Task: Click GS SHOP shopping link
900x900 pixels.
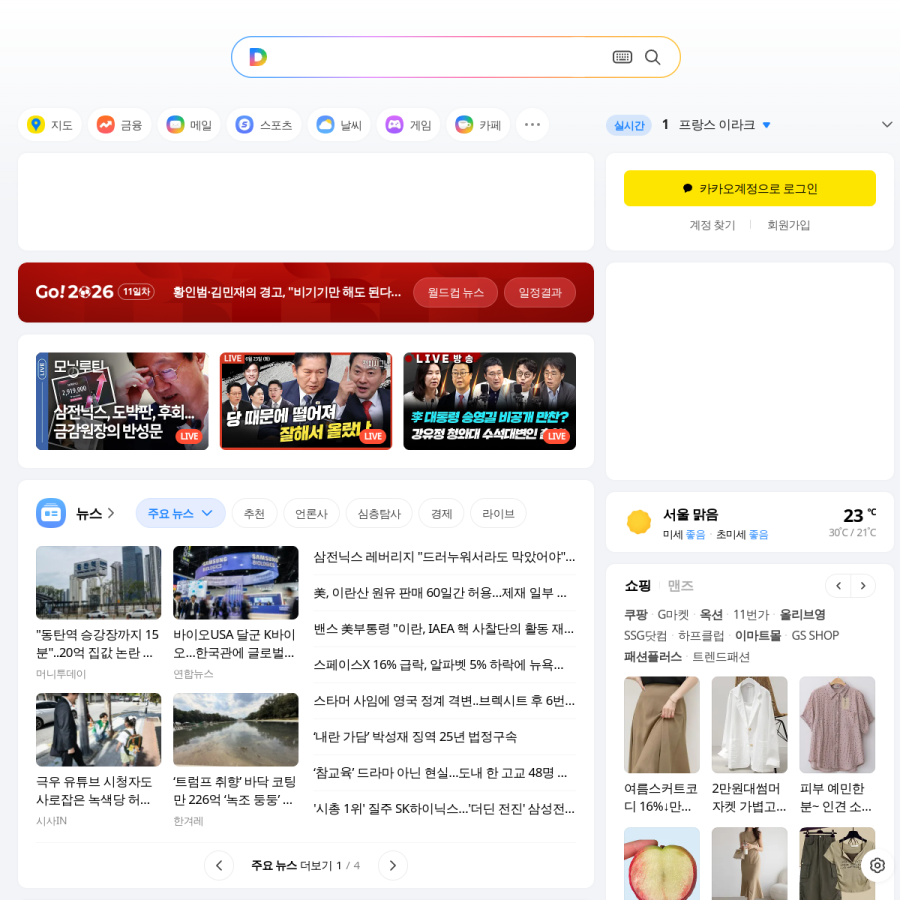Action: pos(815,635)
